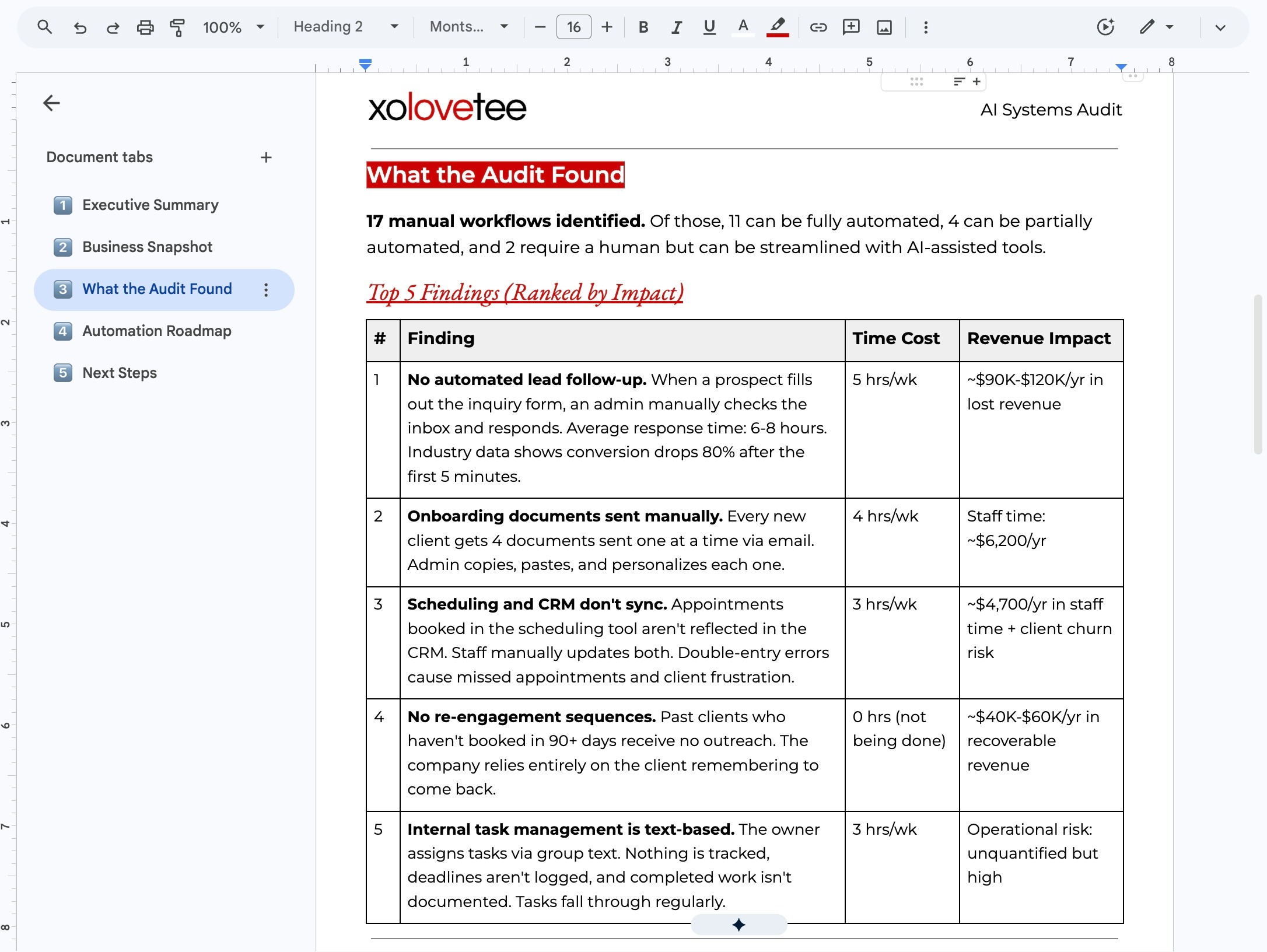
Task: Click 'Internal task management is text-based.' text
Action: 570,829
